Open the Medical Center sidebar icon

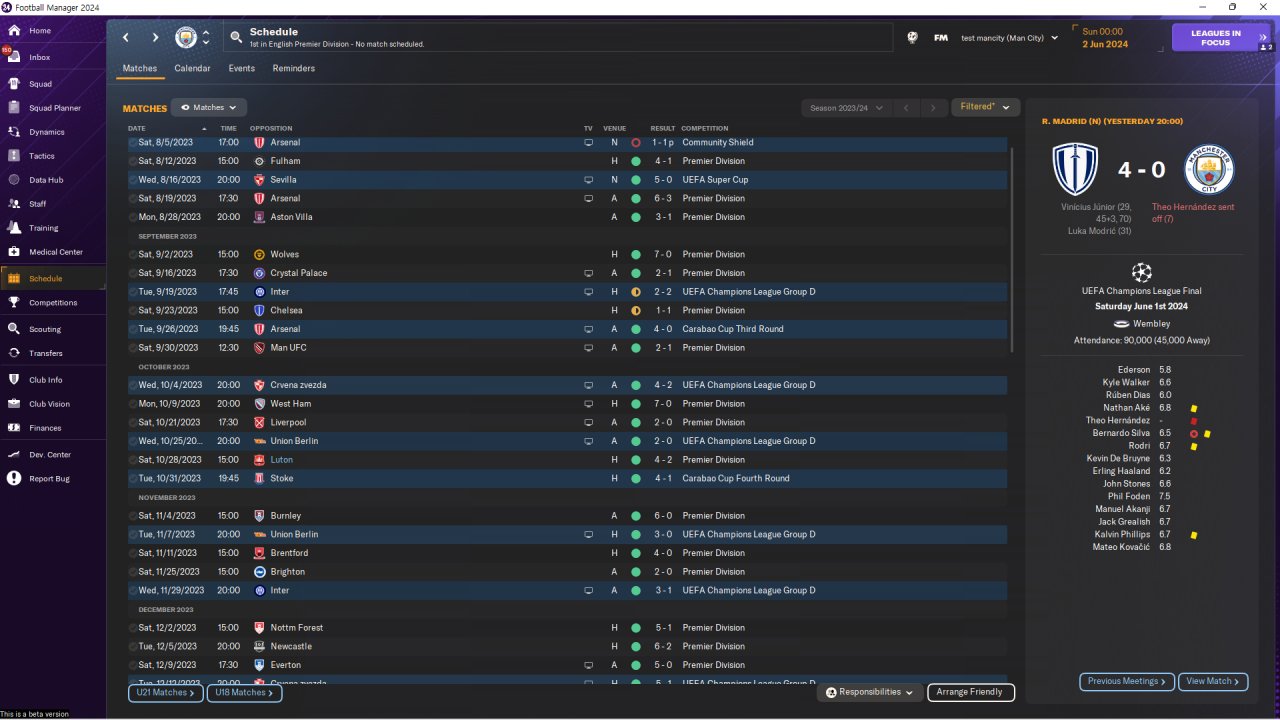click(x=14, y=252)
